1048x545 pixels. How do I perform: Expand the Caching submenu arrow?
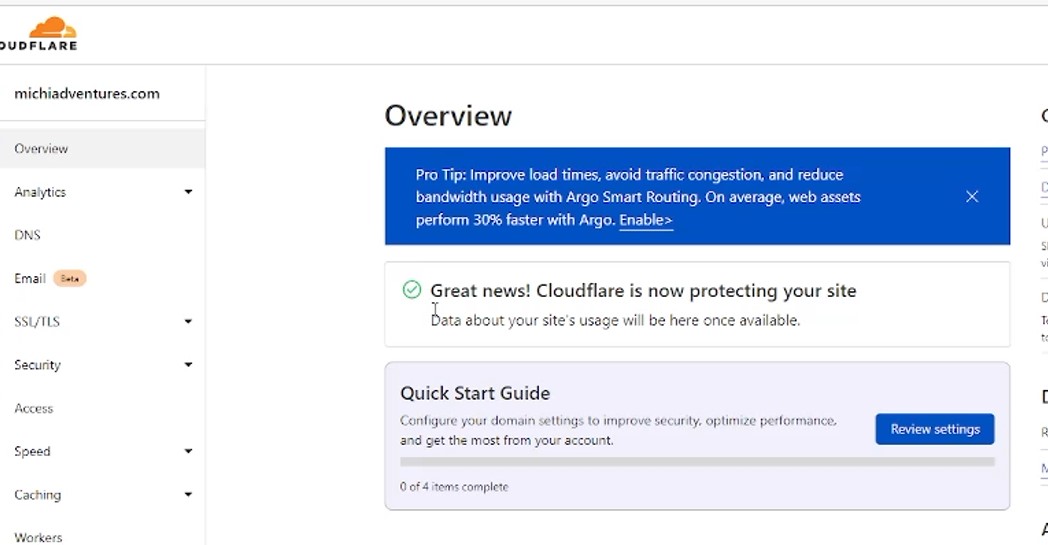[x=188, y=494]
